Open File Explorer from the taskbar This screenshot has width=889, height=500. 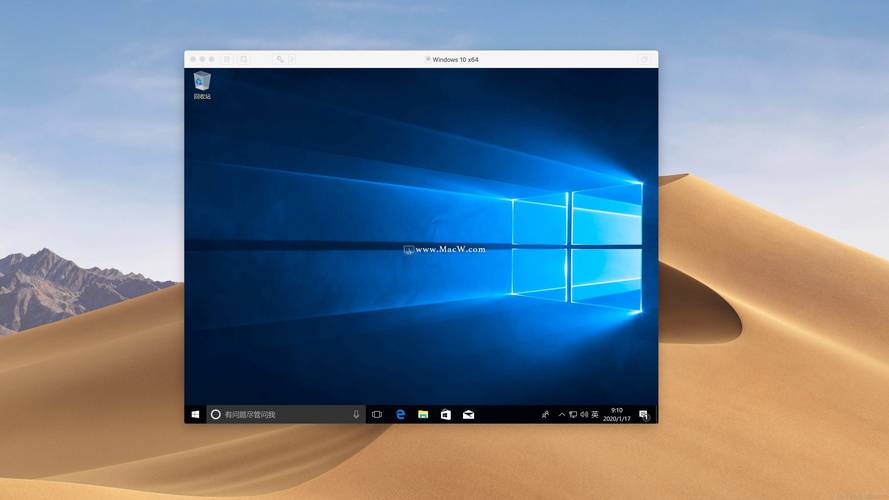(423, 414)
